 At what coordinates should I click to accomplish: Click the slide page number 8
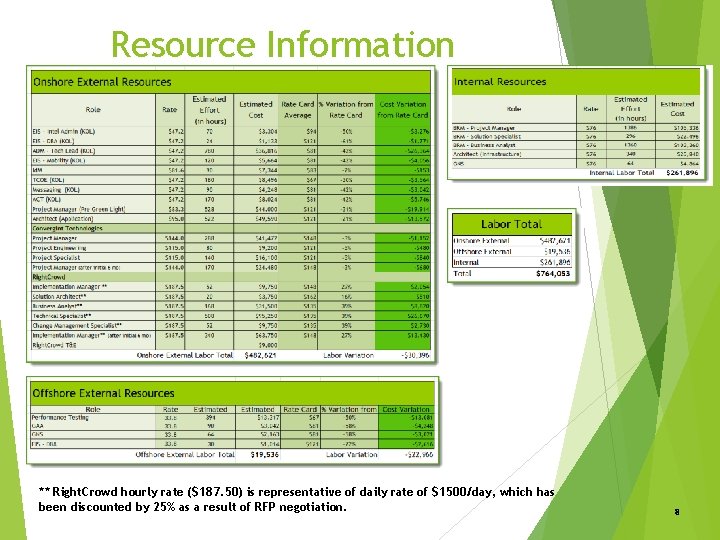tap(677, 512)
